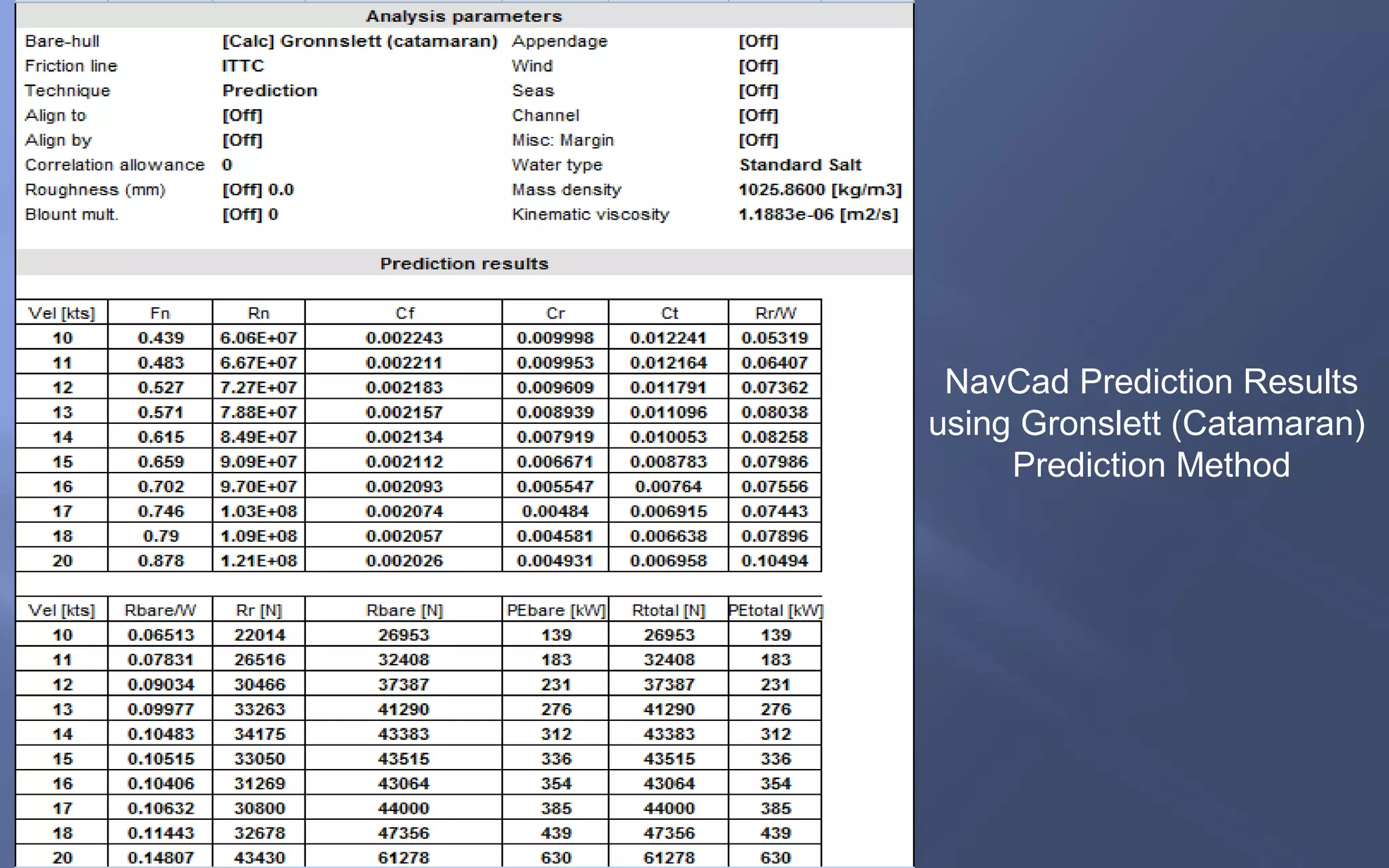The width and height of the screenshot is (1389, 868).
Task: Click the 'Misc: Margin' label
Action: pyautogui.click(x=563, y=140)
